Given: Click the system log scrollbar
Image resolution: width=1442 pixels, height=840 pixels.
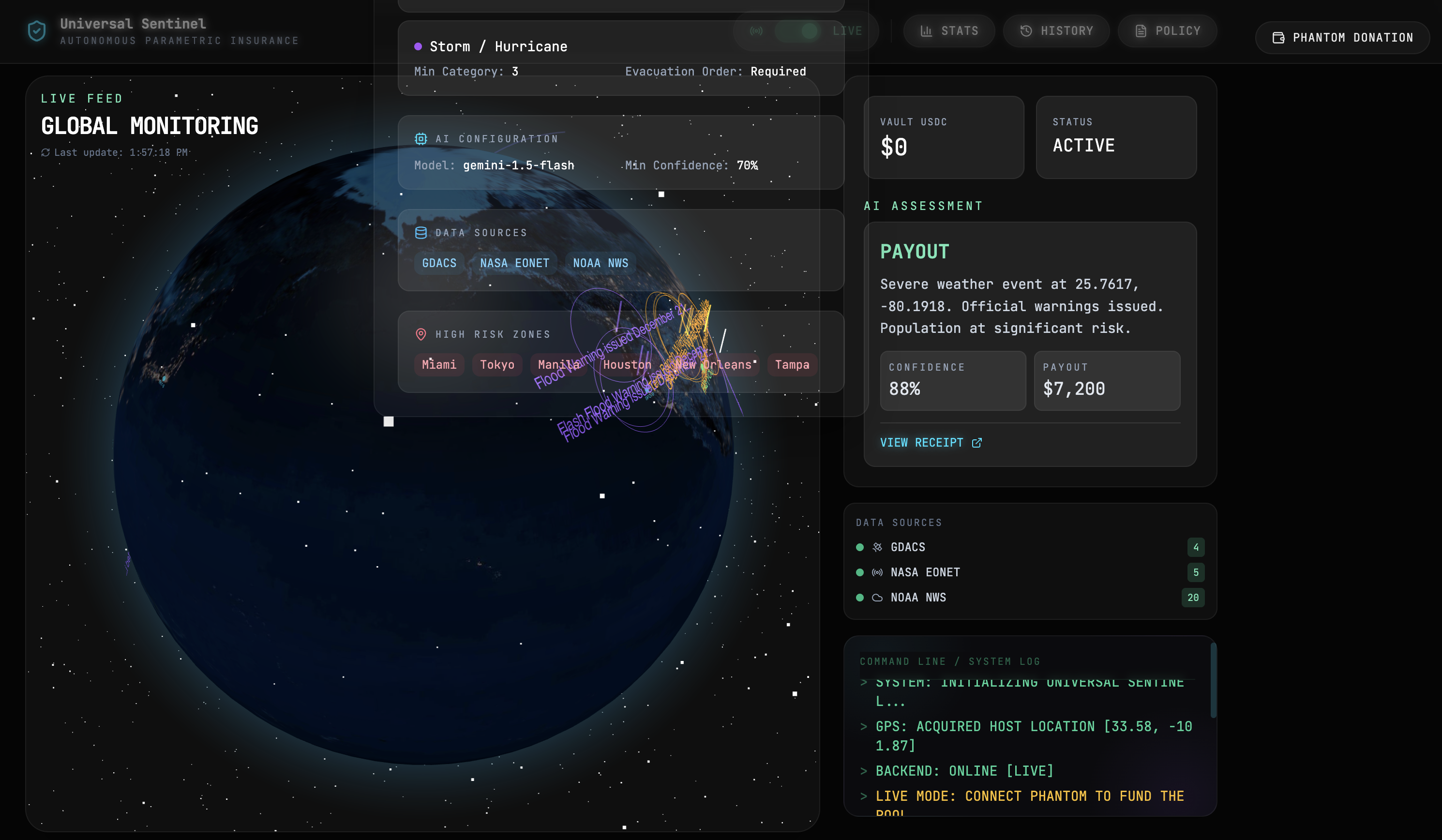Looking at the screenshot, I should point(1213,681).
